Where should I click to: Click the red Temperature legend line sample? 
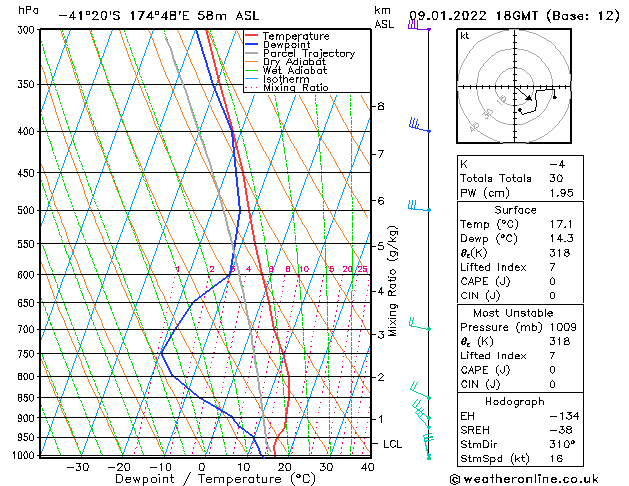click(252, 36)
